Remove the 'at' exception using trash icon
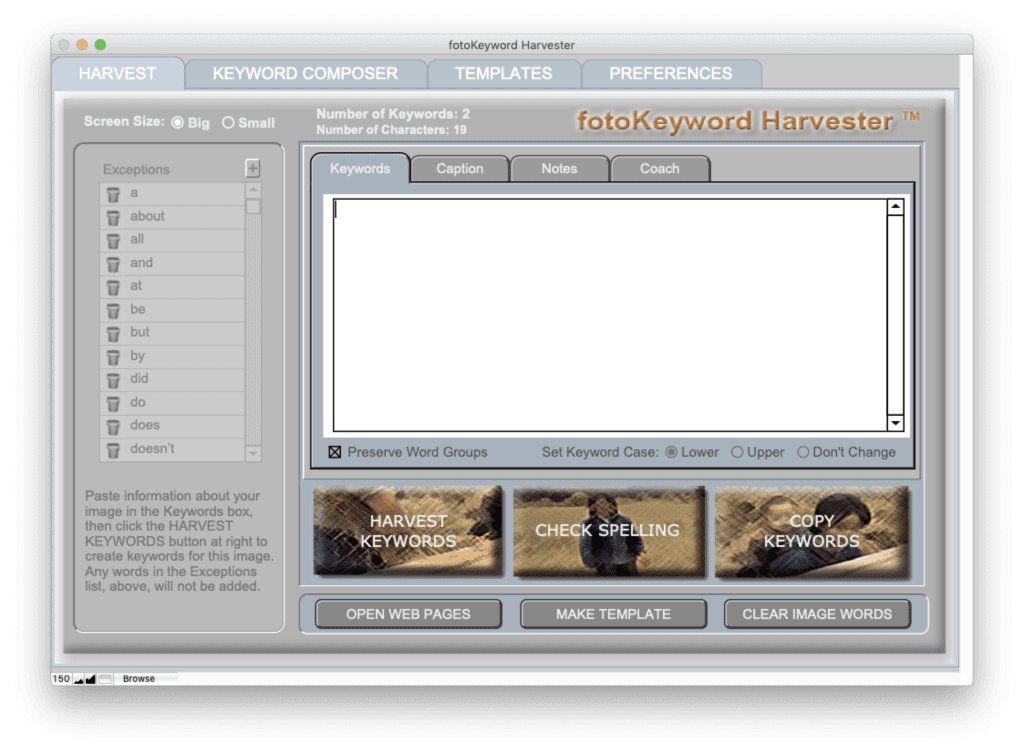The height and width of the screenshot is (753, 1024). tap(113, 287)
